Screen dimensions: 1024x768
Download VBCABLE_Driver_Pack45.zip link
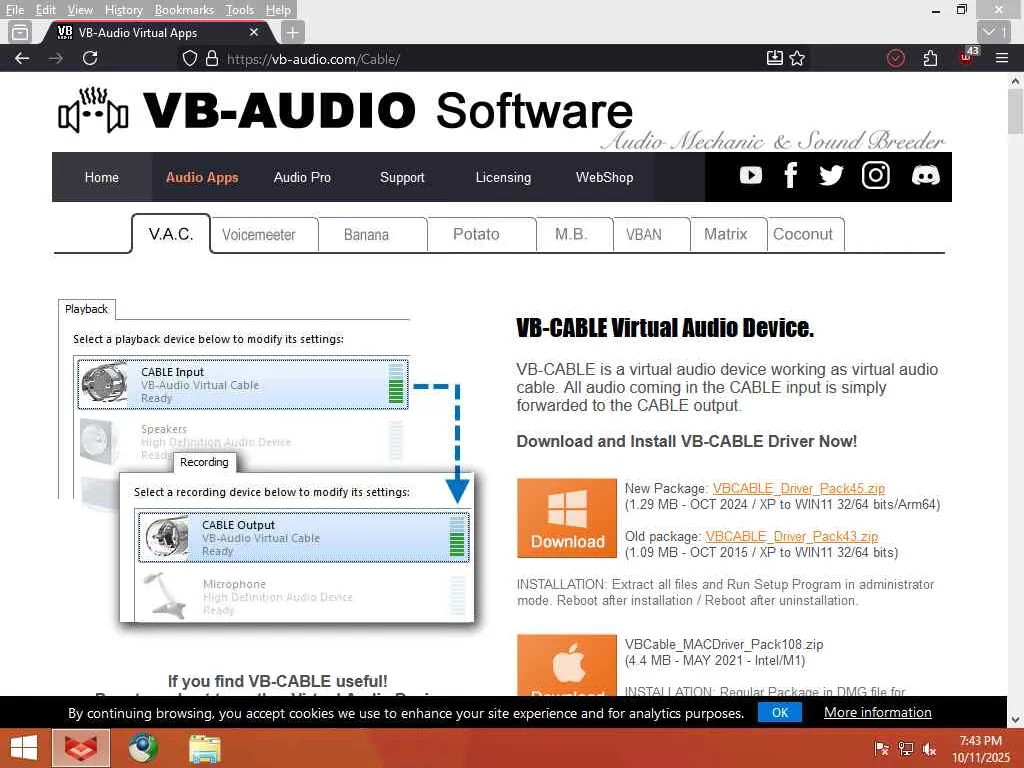[x=799, y=488]
